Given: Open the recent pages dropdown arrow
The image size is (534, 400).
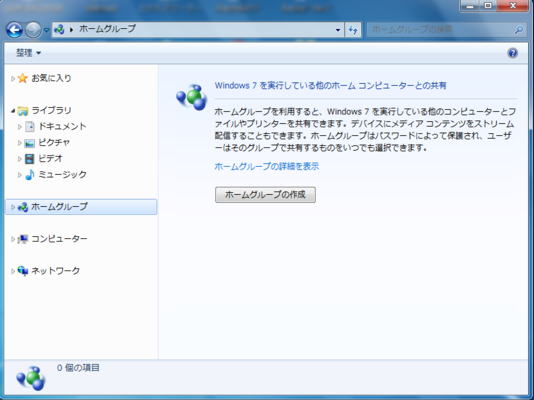Looking at the screenshot, I should 46,30.
